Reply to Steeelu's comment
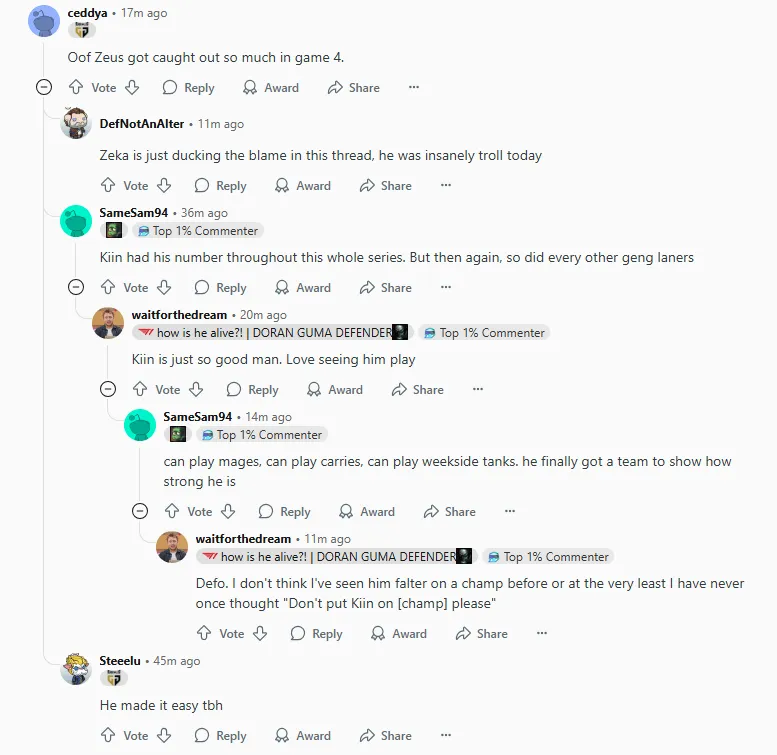 point(221,735)
